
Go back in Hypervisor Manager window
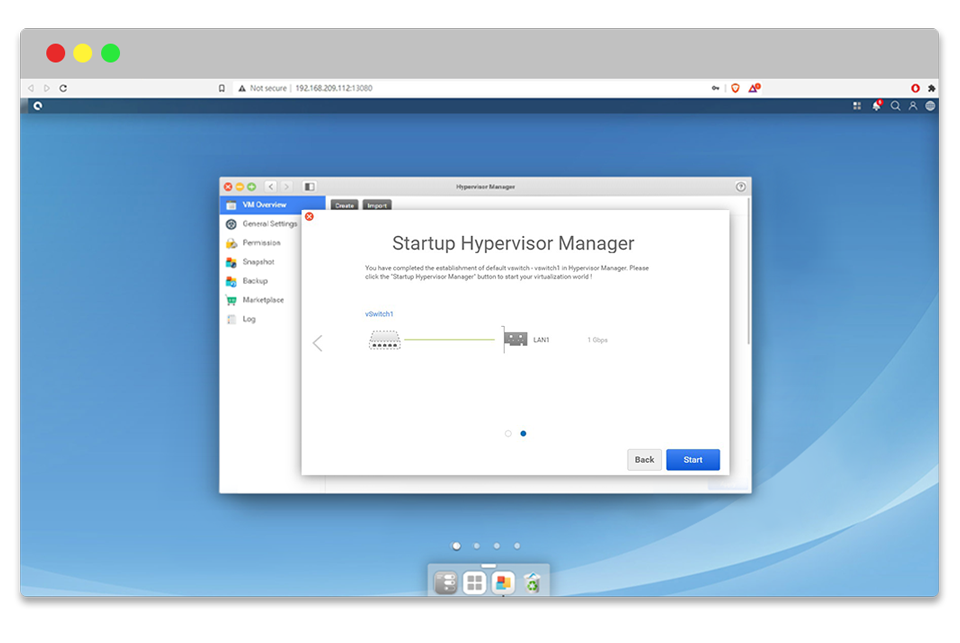(271, 186)
